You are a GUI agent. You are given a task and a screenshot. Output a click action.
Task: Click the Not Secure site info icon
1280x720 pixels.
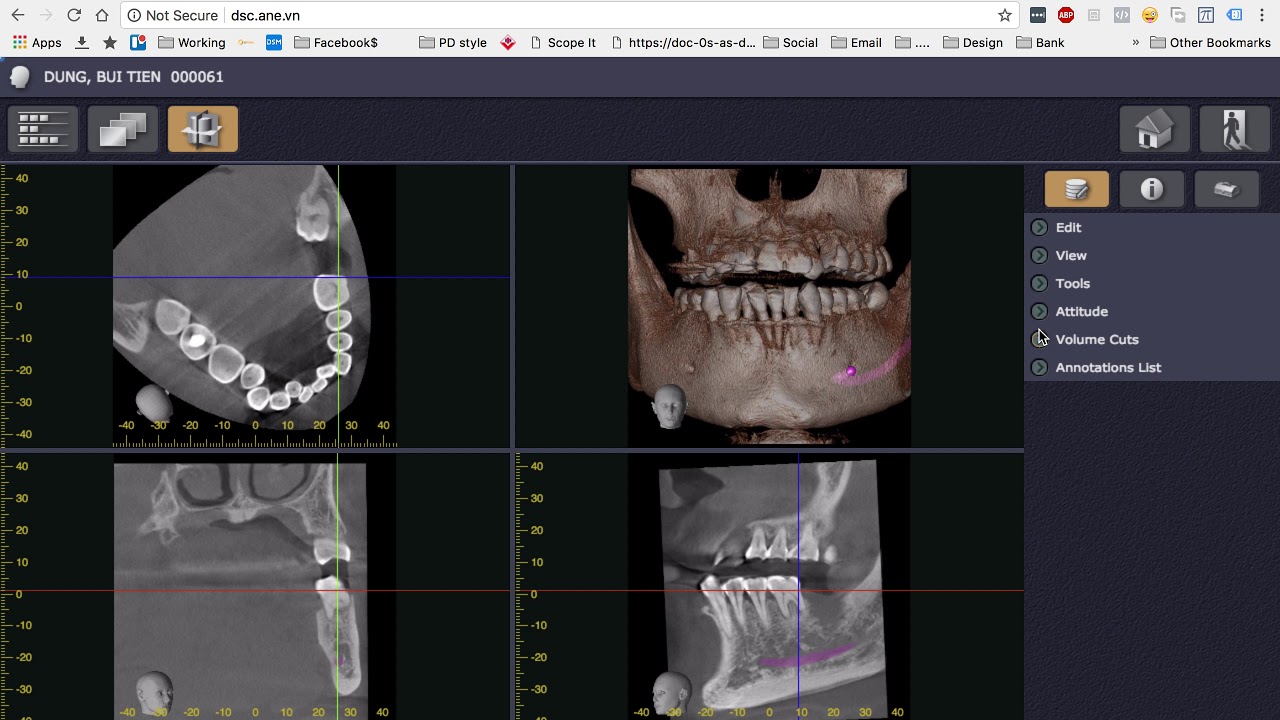click(x=134, y=16)
